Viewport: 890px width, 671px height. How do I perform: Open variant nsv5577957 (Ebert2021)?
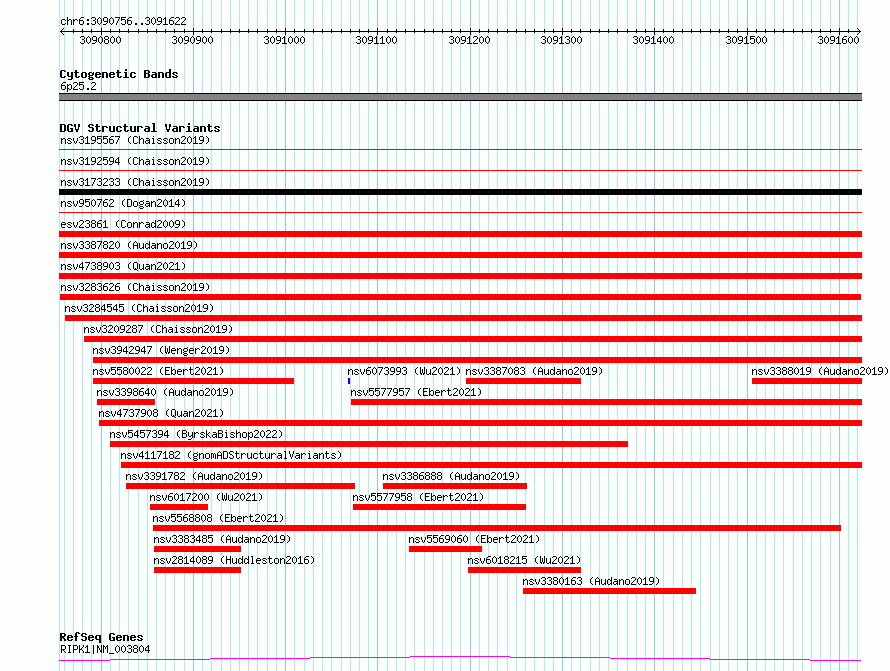[416, 392]
